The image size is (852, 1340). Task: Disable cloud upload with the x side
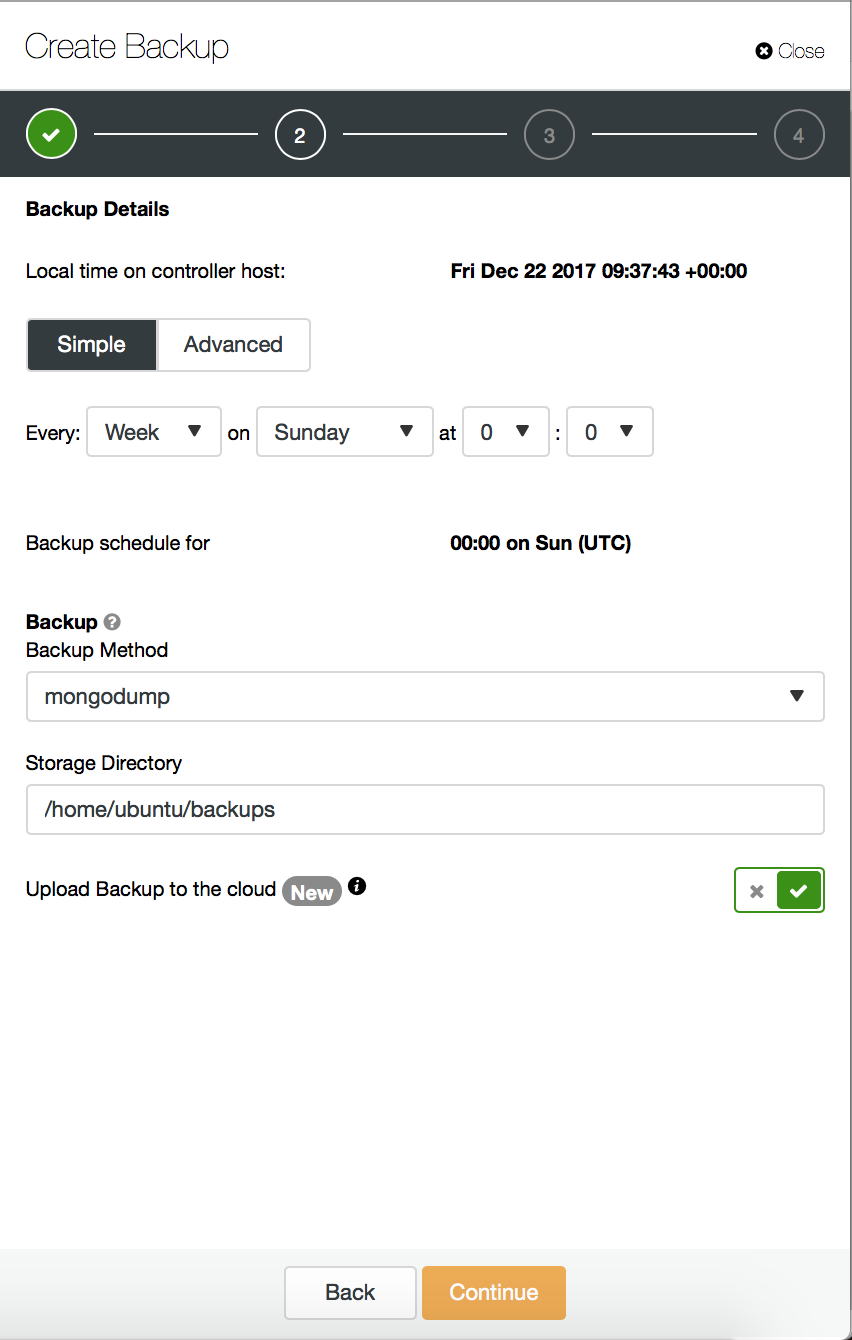click(757, 890)
